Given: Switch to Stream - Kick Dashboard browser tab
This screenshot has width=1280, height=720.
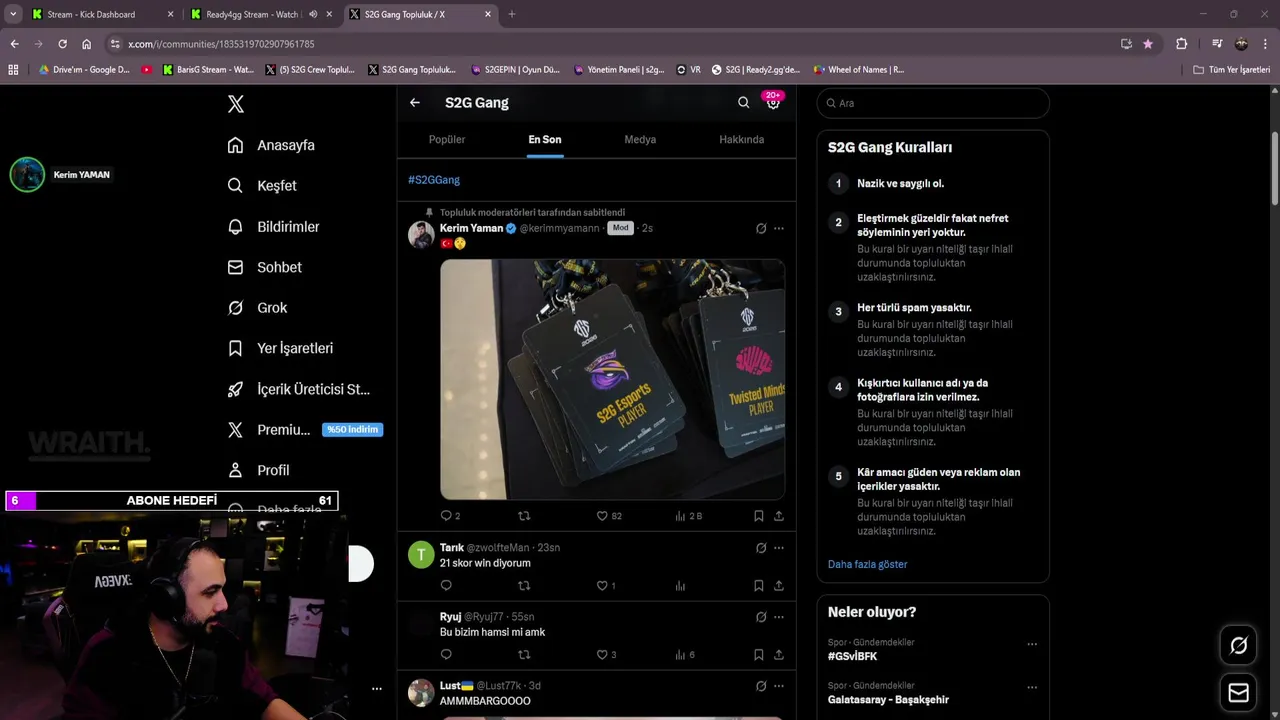Looking at the screenshot, I should 102,14.
